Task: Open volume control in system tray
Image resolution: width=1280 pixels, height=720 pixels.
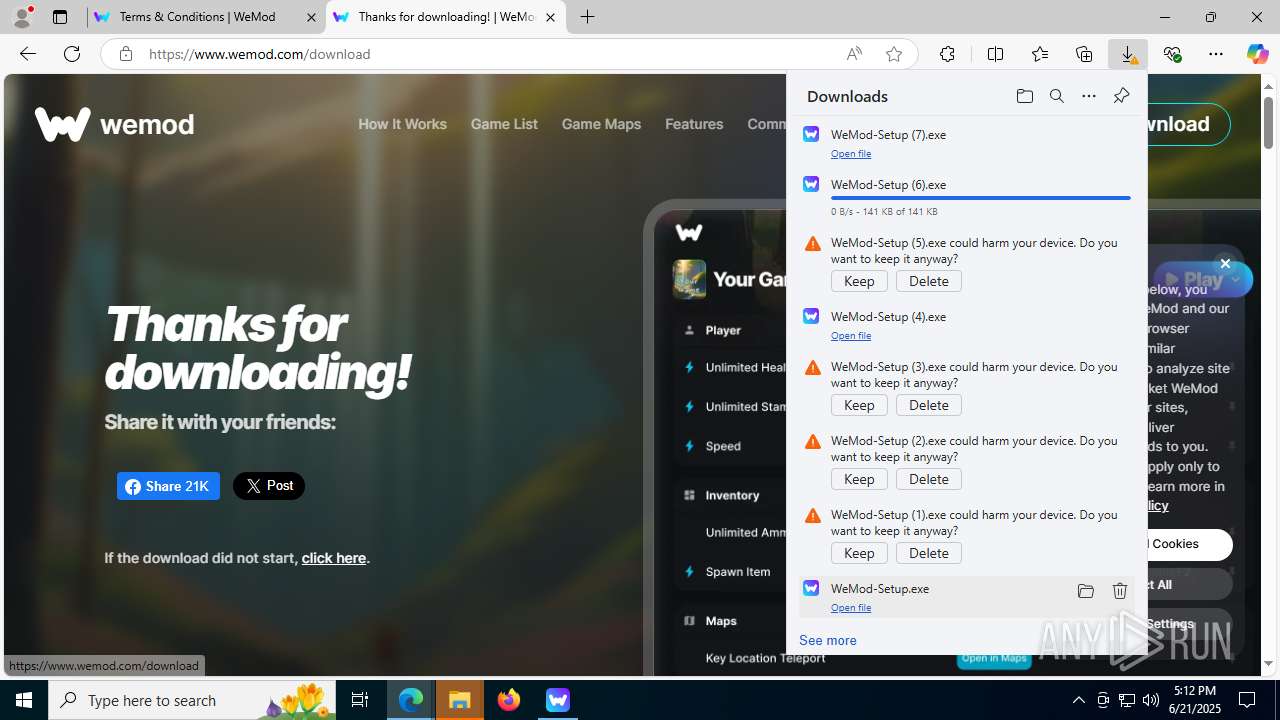Action: [x=1150, y=700]
